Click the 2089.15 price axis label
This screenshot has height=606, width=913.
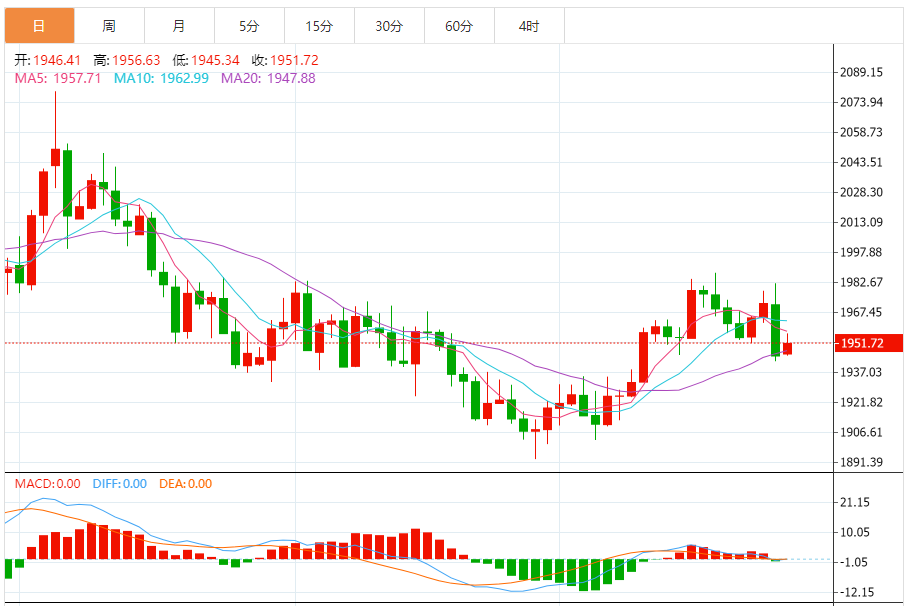(x=861, y=72)
